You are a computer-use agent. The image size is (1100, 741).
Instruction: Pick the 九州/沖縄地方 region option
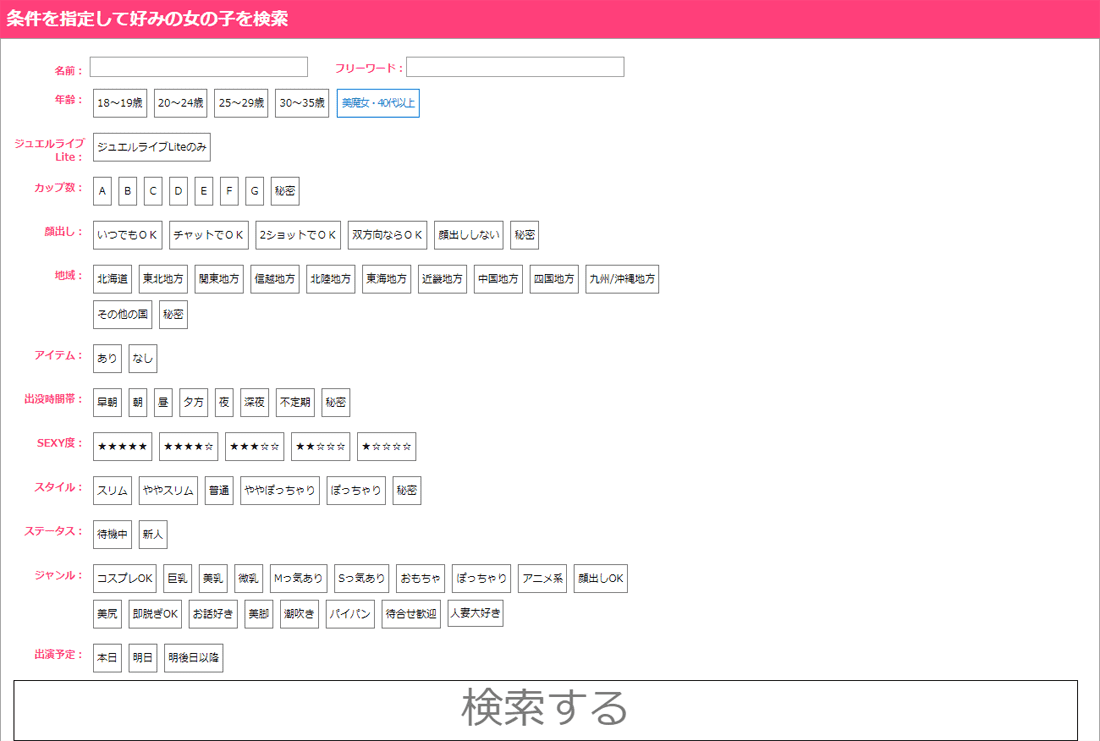coord(622,279)
